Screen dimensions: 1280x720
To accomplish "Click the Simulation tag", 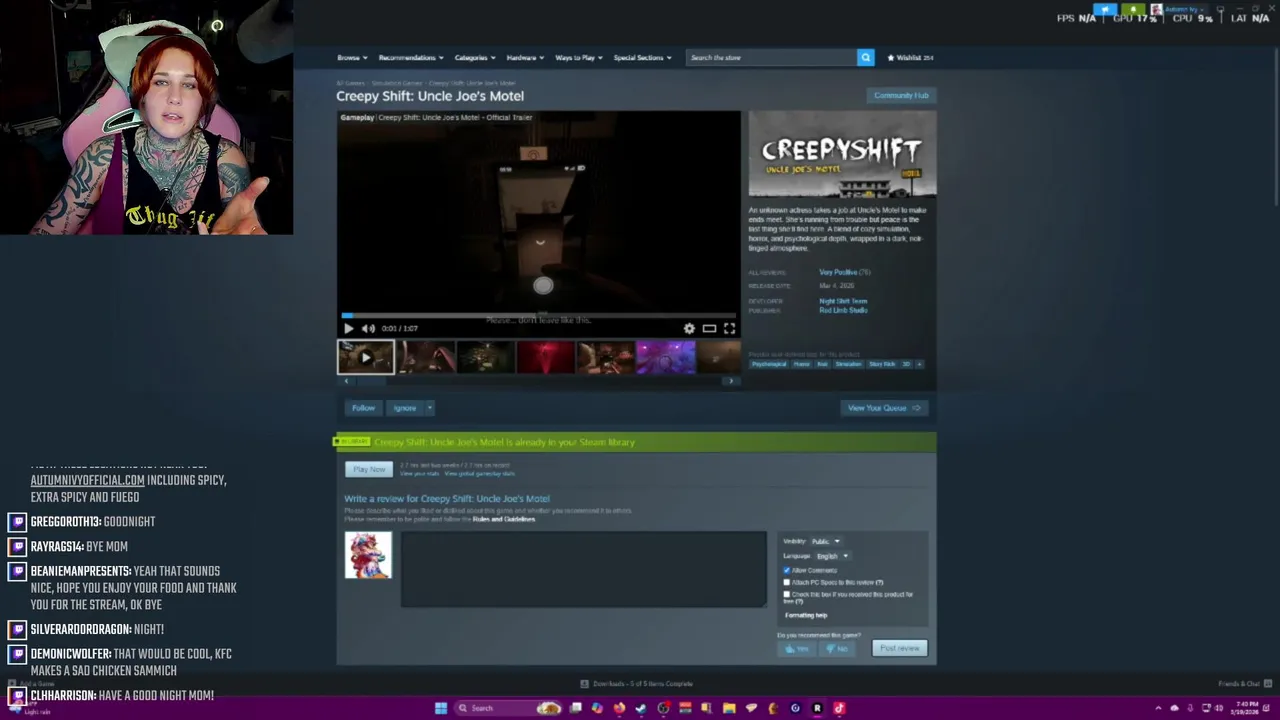I will (x=848, y=364).
